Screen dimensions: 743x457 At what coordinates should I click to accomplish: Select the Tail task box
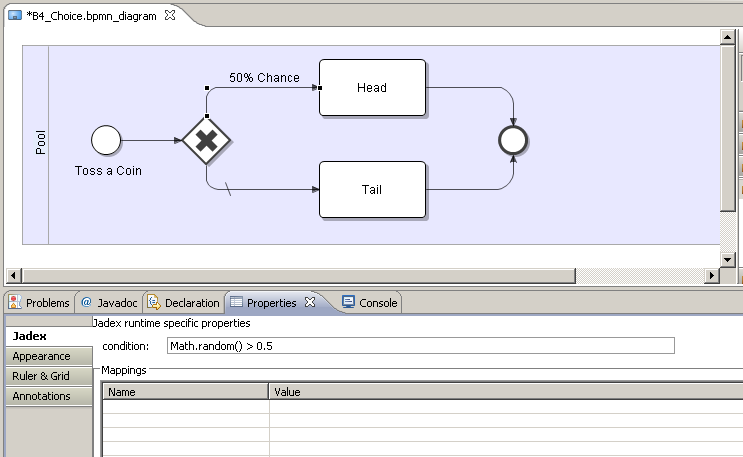(372, 190)
